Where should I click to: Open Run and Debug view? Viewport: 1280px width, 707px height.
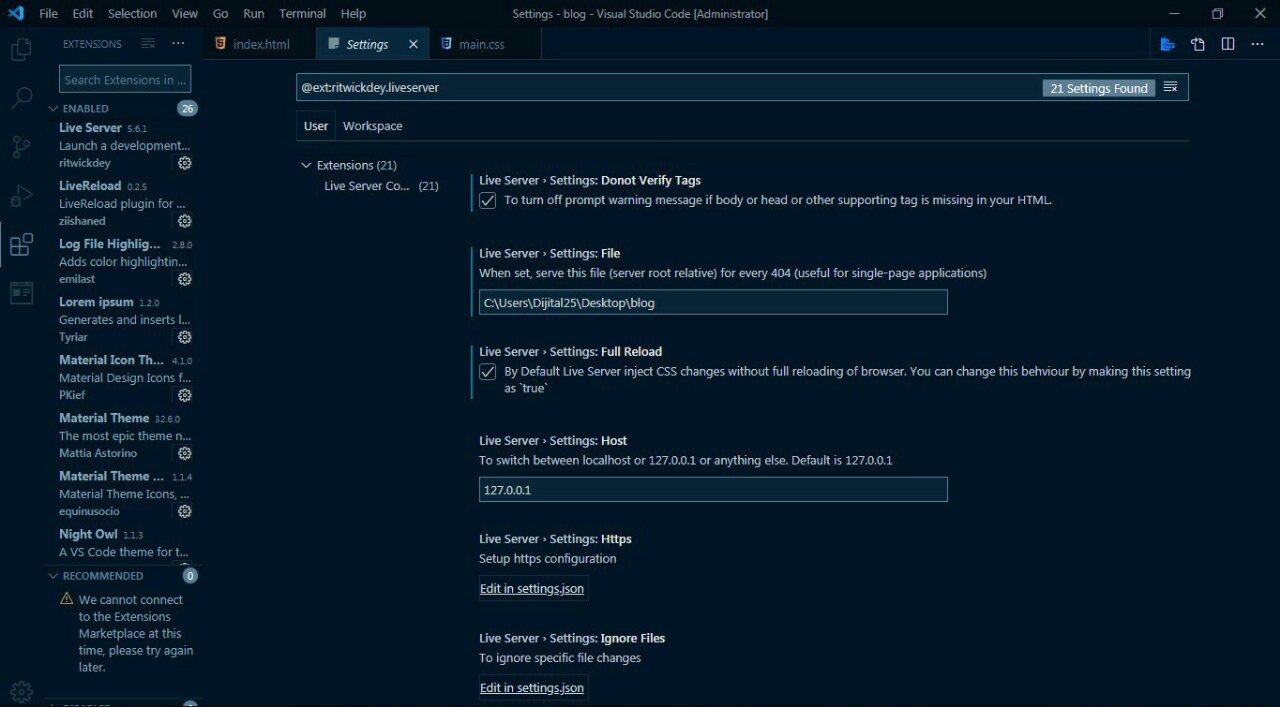click(21, 196)
